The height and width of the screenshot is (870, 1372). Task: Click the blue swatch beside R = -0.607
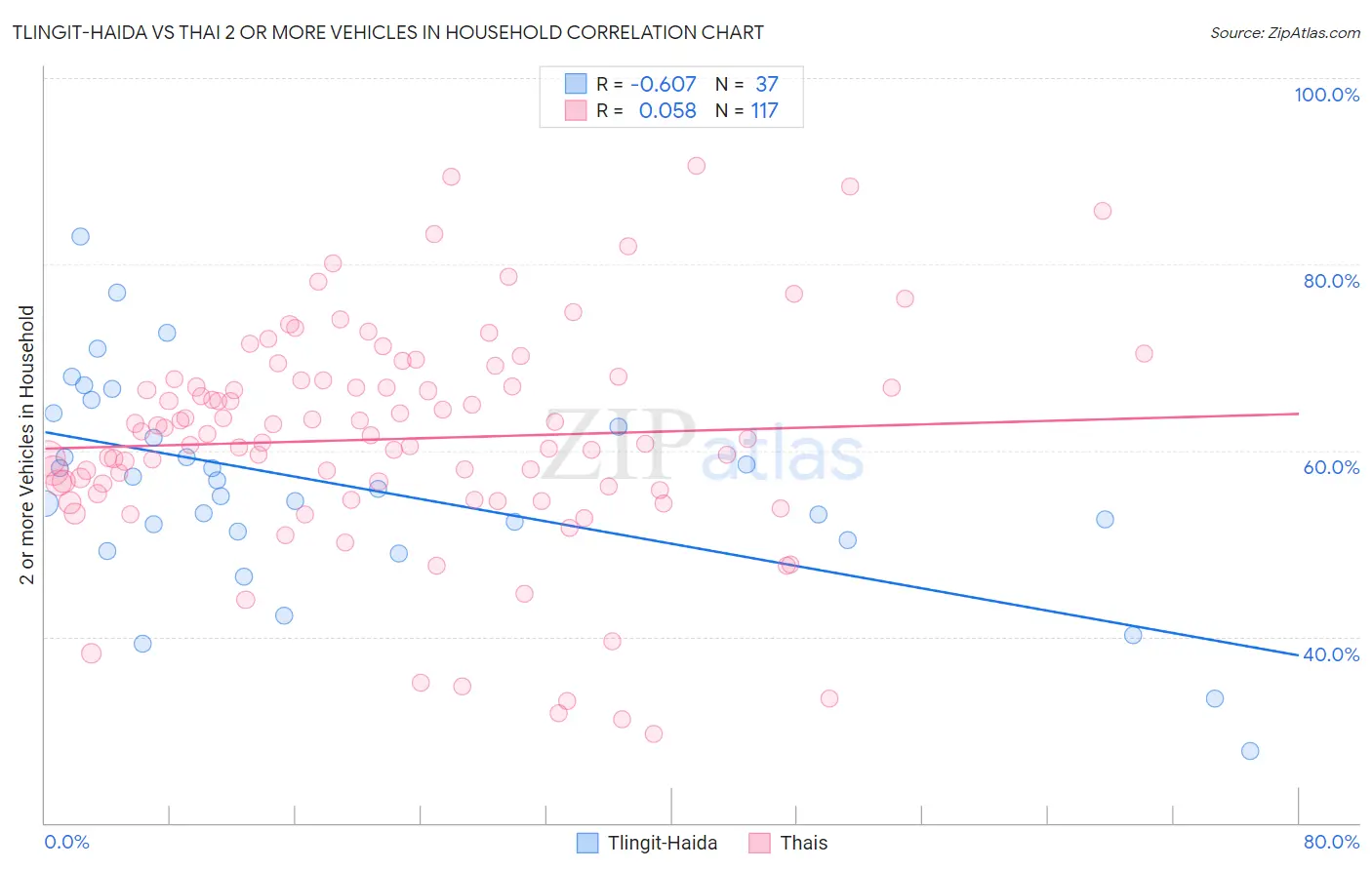tap(576, 84)
